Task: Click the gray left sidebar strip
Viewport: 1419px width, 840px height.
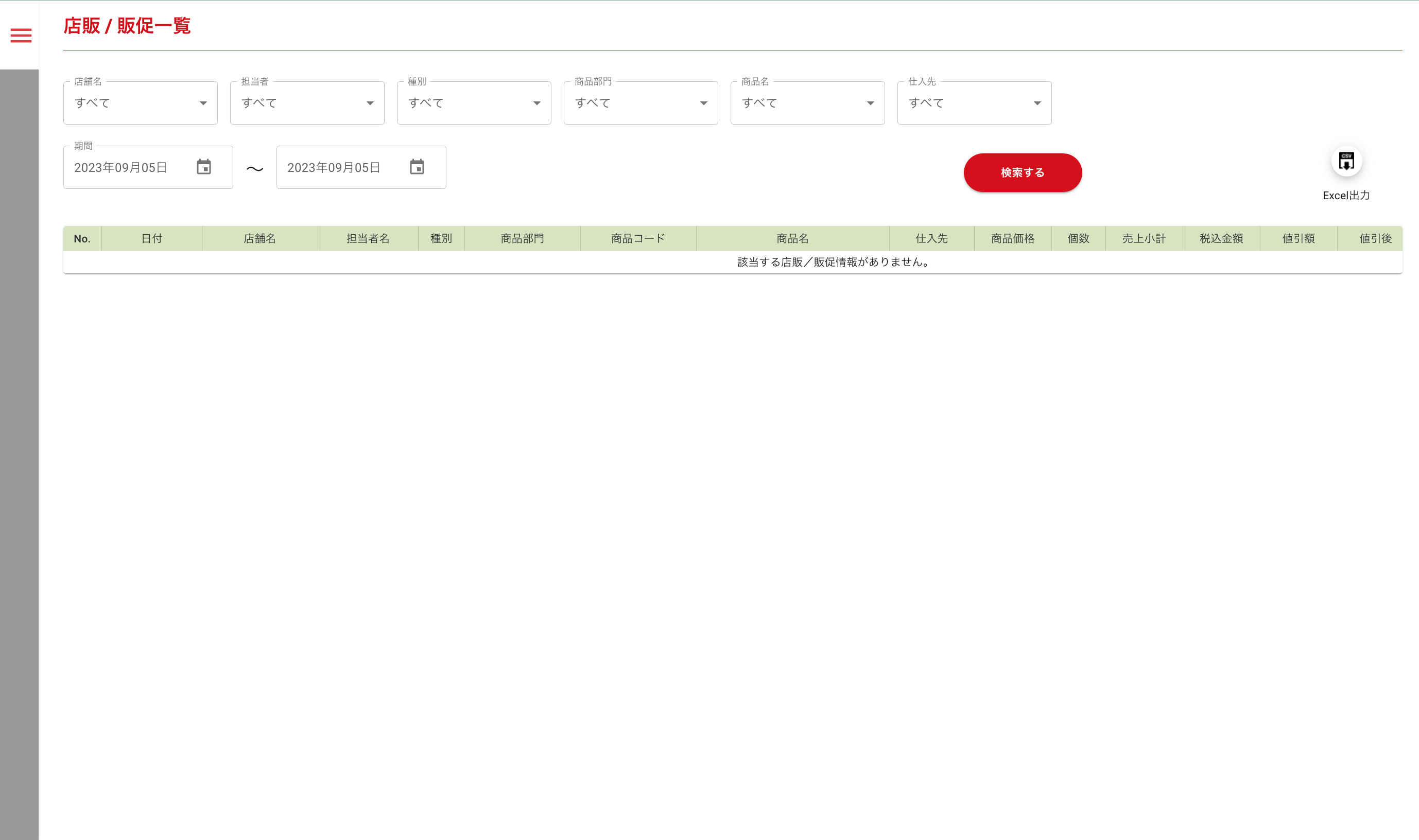Action: [x=19, y=453]
